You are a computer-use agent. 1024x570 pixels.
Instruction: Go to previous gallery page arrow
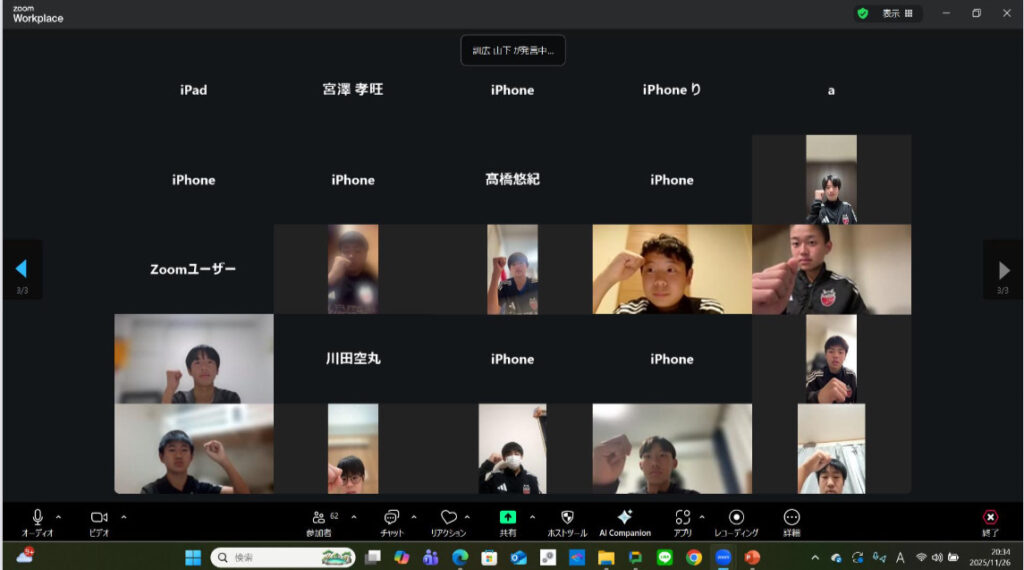(x=21, y=270)
